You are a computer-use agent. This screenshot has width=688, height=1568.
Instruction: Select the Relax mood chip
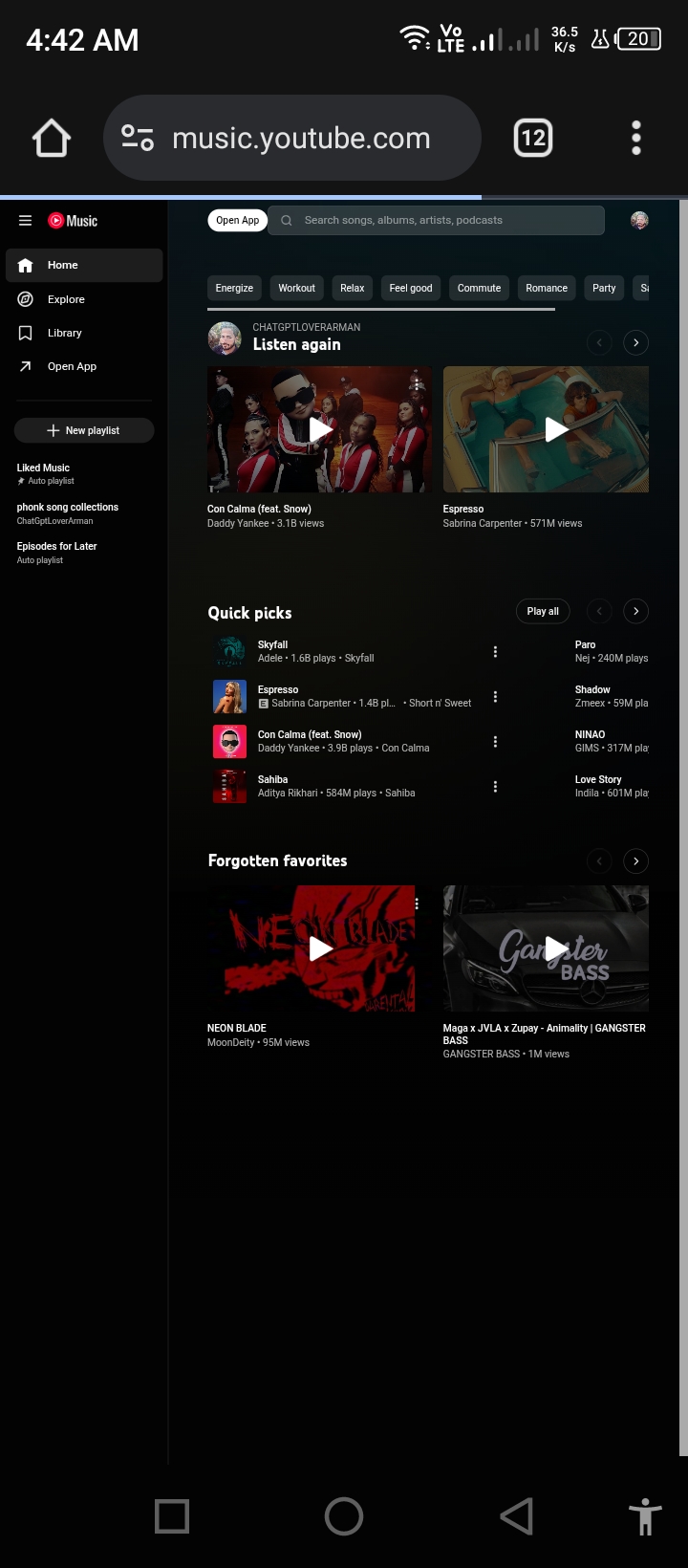(x=353, y=288)
